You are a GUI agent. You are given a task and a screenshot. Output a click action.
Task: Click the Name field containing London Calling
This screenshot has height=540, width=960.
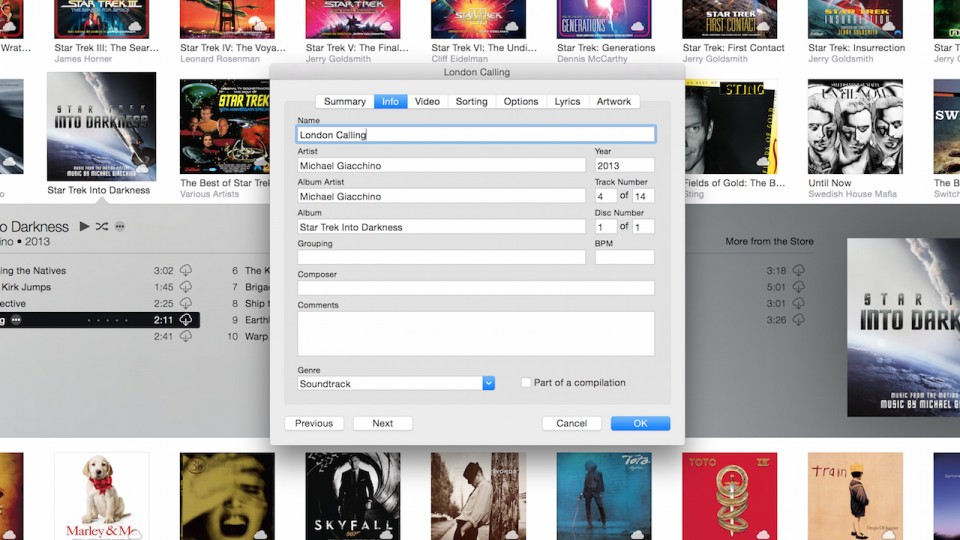point(476,135)
